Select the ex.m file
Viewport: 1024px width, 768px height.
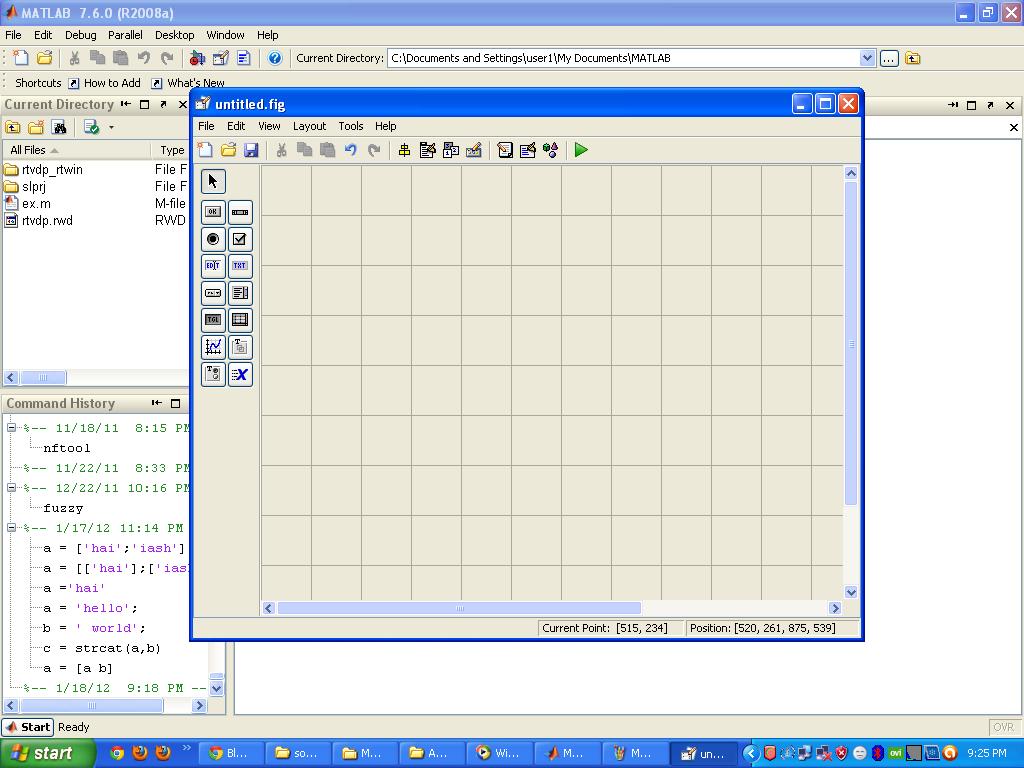coord(36,204)
